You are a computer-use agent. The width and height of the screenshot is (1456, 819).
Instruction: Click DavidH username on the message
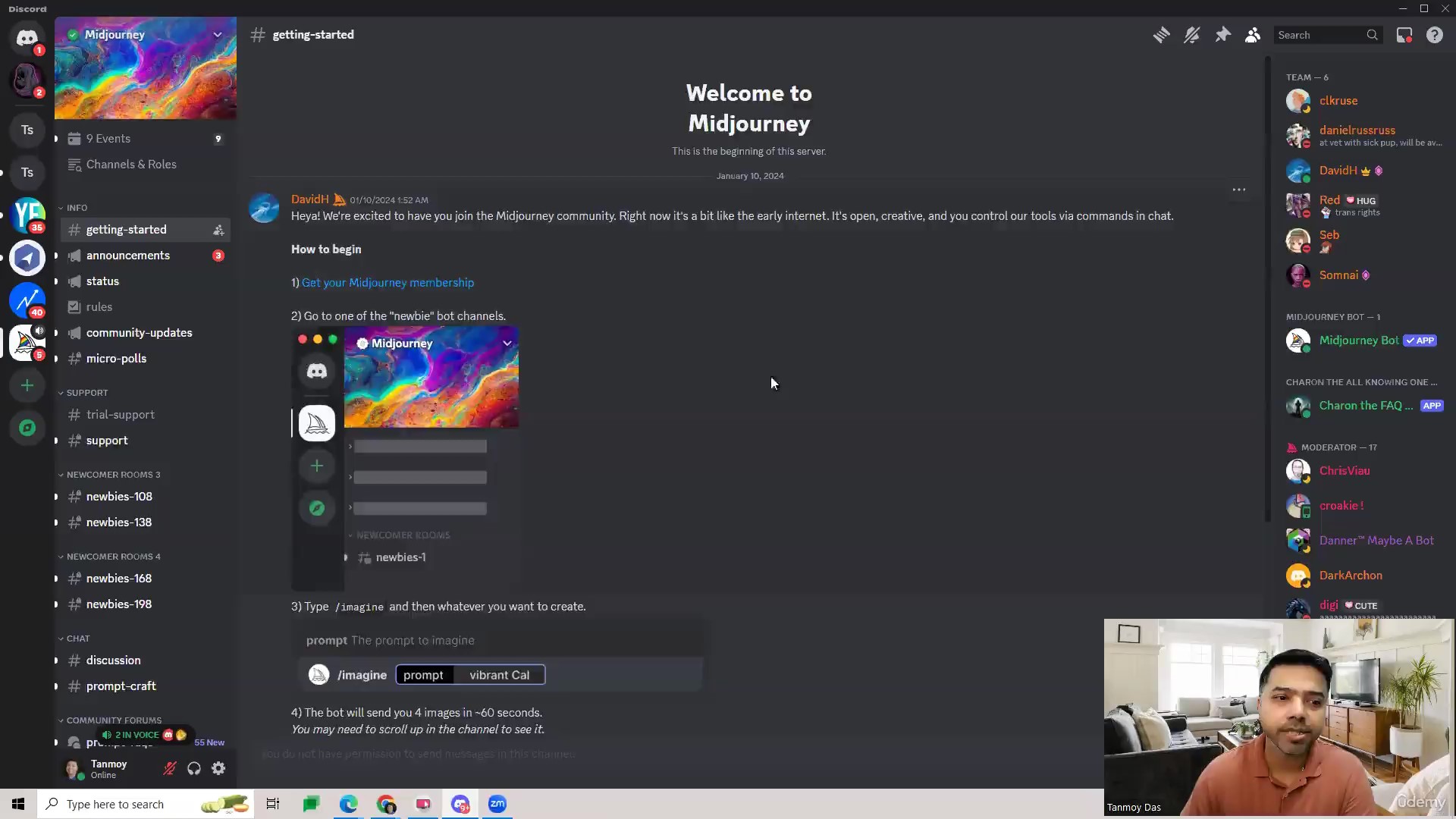(309, 199)
